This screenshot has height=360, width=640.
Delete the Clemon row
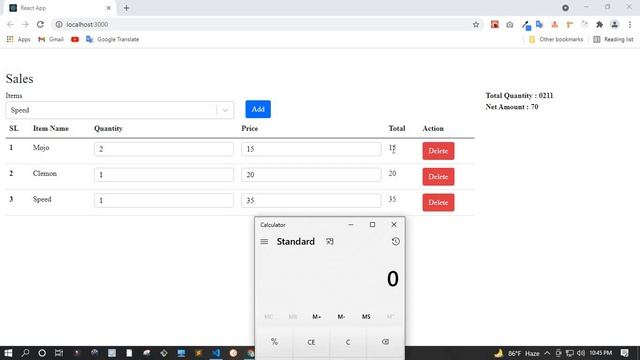point(438,177)
